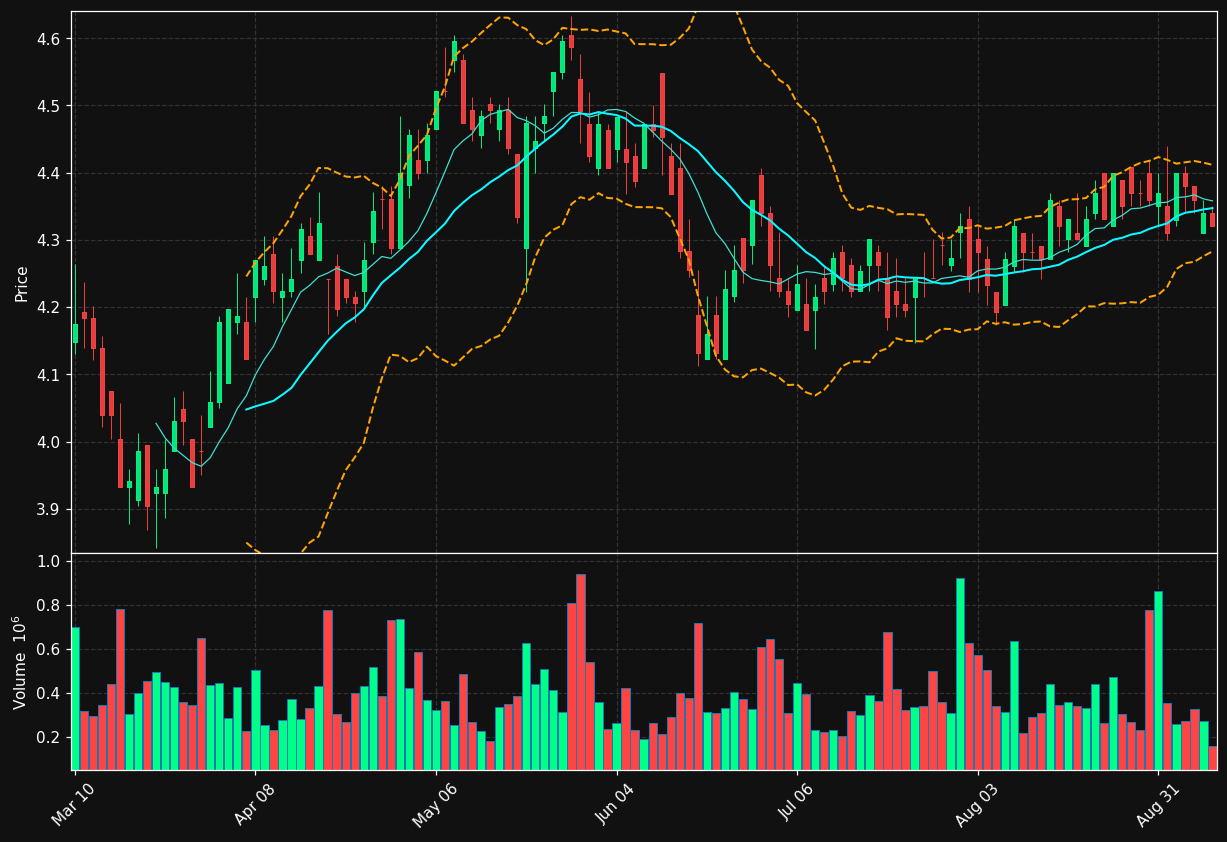Click the 4.1 price tick label
Image resolution: width=1227 pixels, height=842 pixels.
click(49, 375)
